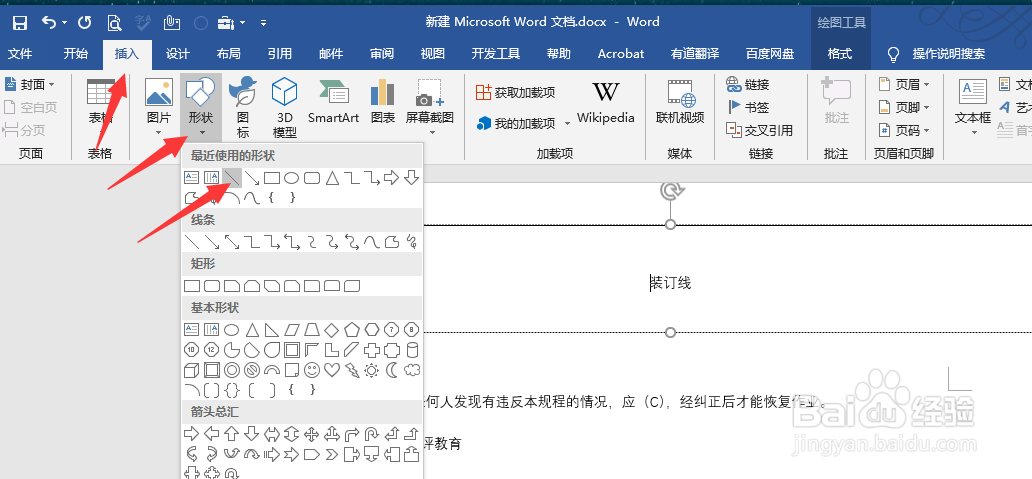The height and width of the screenshot is (479, 1032).
Task: Pick the down arrow in recently used shapes
Action: pyautogui.click(x=411, y=178)
